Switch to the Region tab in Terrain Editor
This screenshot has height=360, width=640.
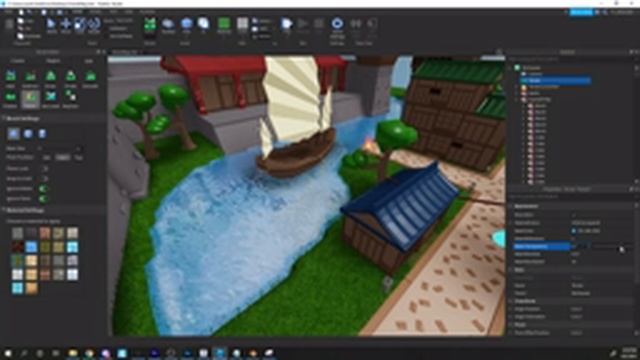tap(53, 60)
